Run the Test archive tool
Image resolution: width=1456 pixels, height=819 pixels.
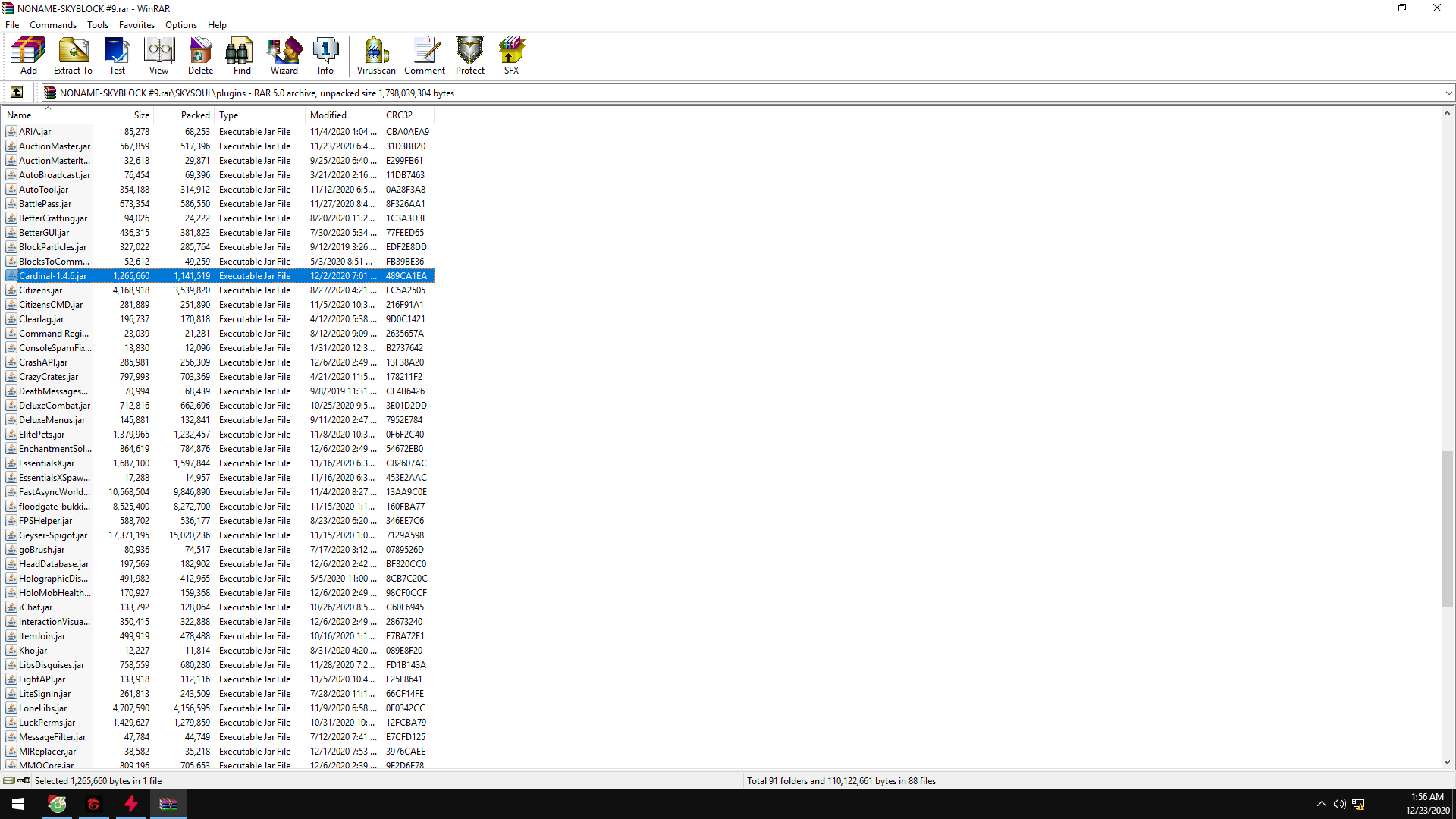tap(117, 56)
